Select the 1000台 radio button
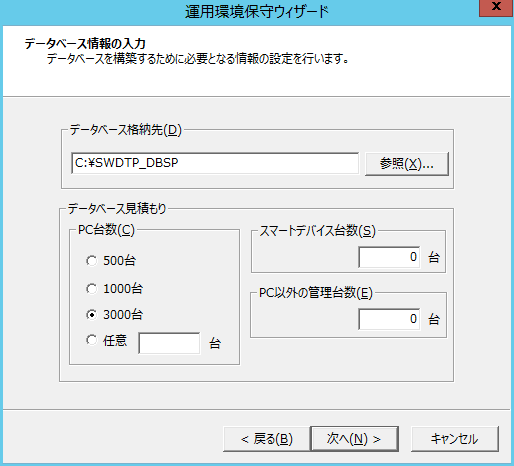Image resolution: width=514 pixels, height=466 pixels. (91, 288)
